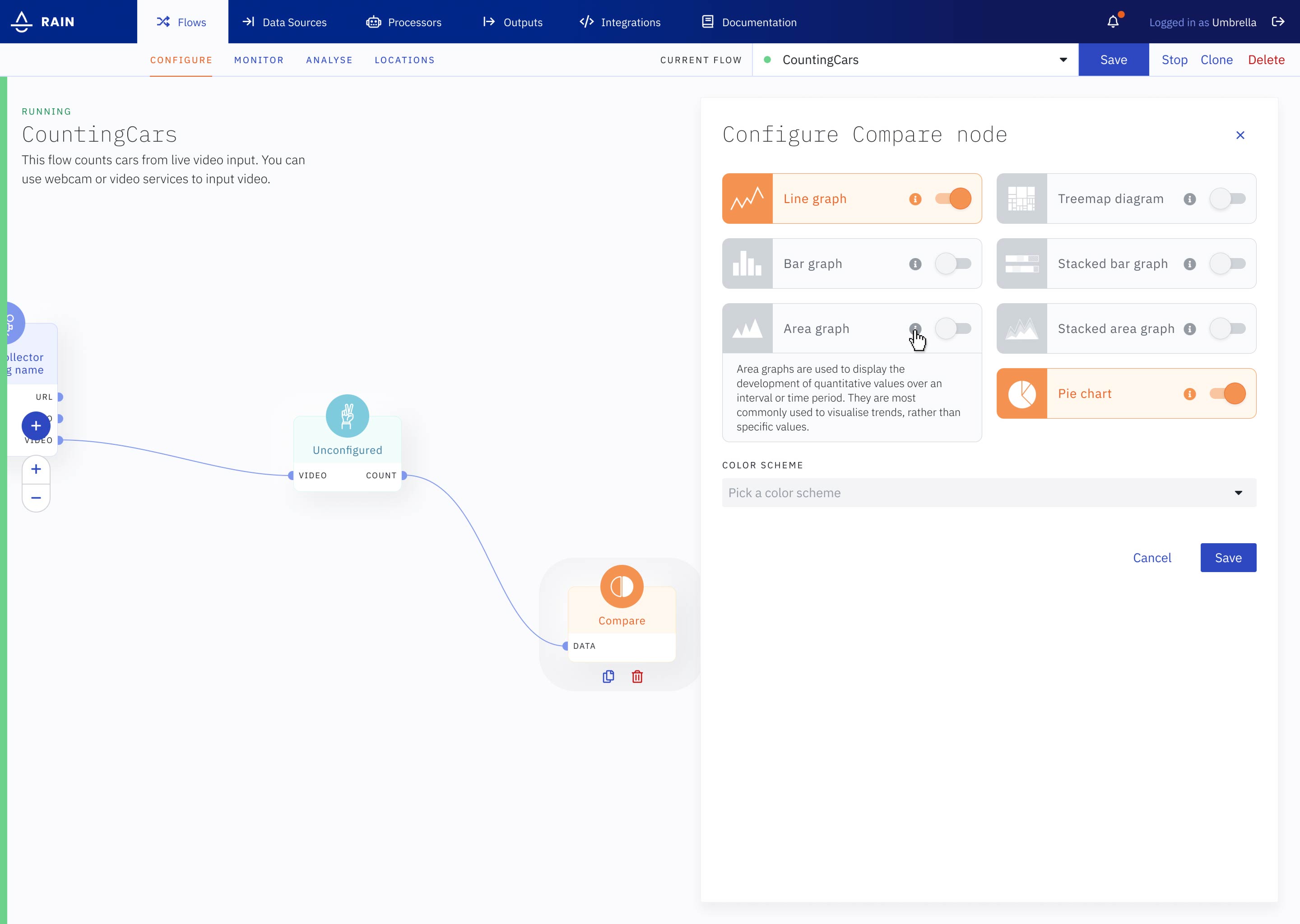Viewport: 1300px width, 924px height.
Task: Toggle the Line graph switch on
Action: click(x=952, y=197)
